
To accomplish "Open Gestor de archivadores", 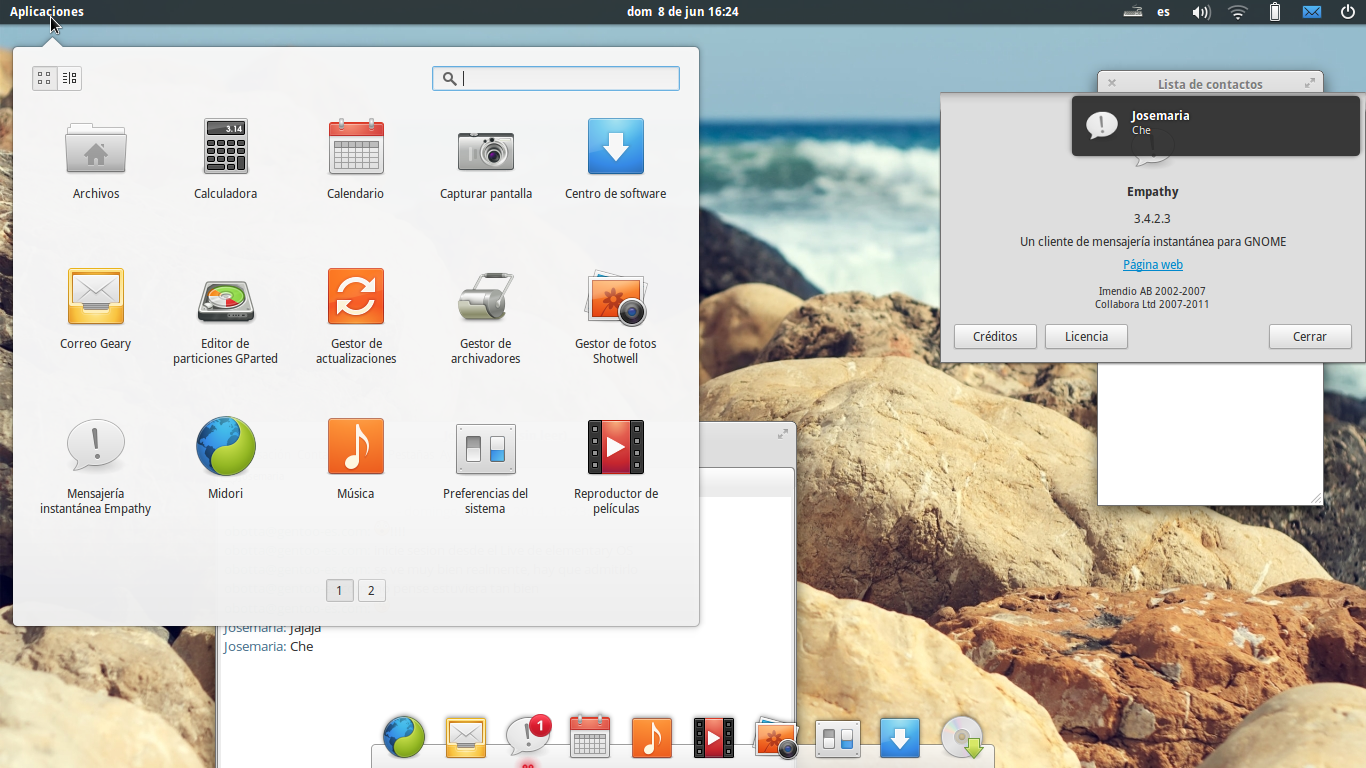I will click(486, 317).
